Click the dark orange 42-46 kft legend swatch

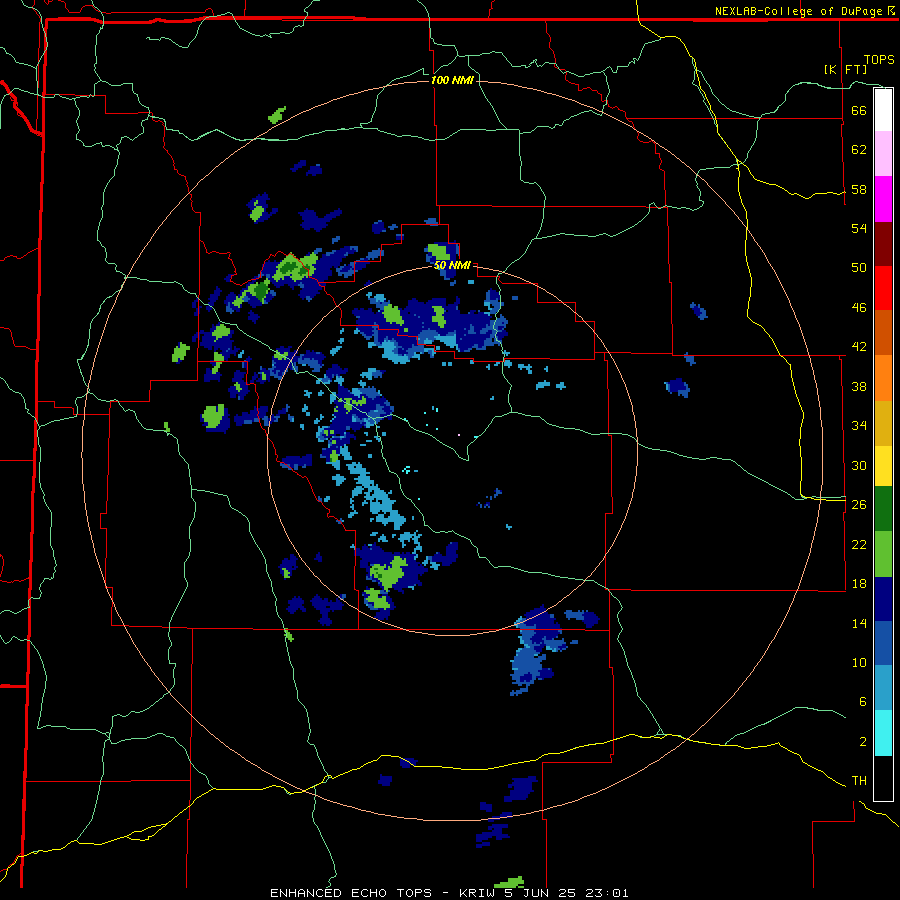[883, 332]
